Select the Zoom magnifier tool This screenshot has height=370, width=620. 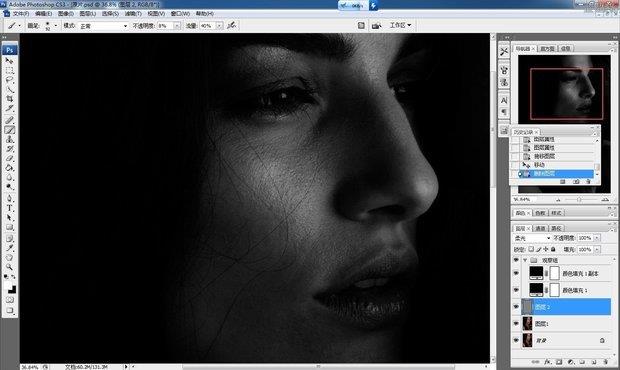[9, 267]
